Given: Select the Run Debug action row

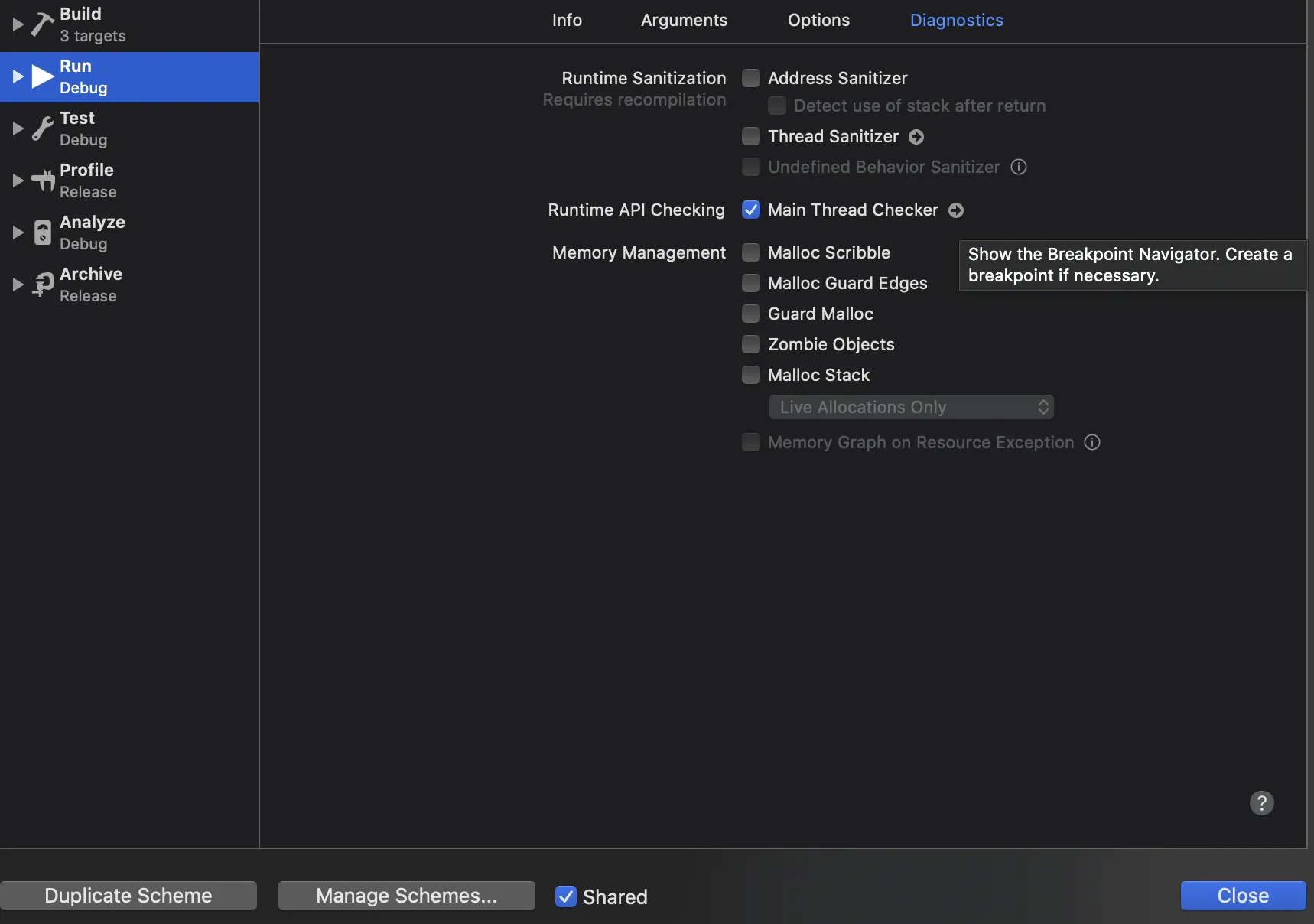Looking at the screenshot, I should (x=129, y=76).
